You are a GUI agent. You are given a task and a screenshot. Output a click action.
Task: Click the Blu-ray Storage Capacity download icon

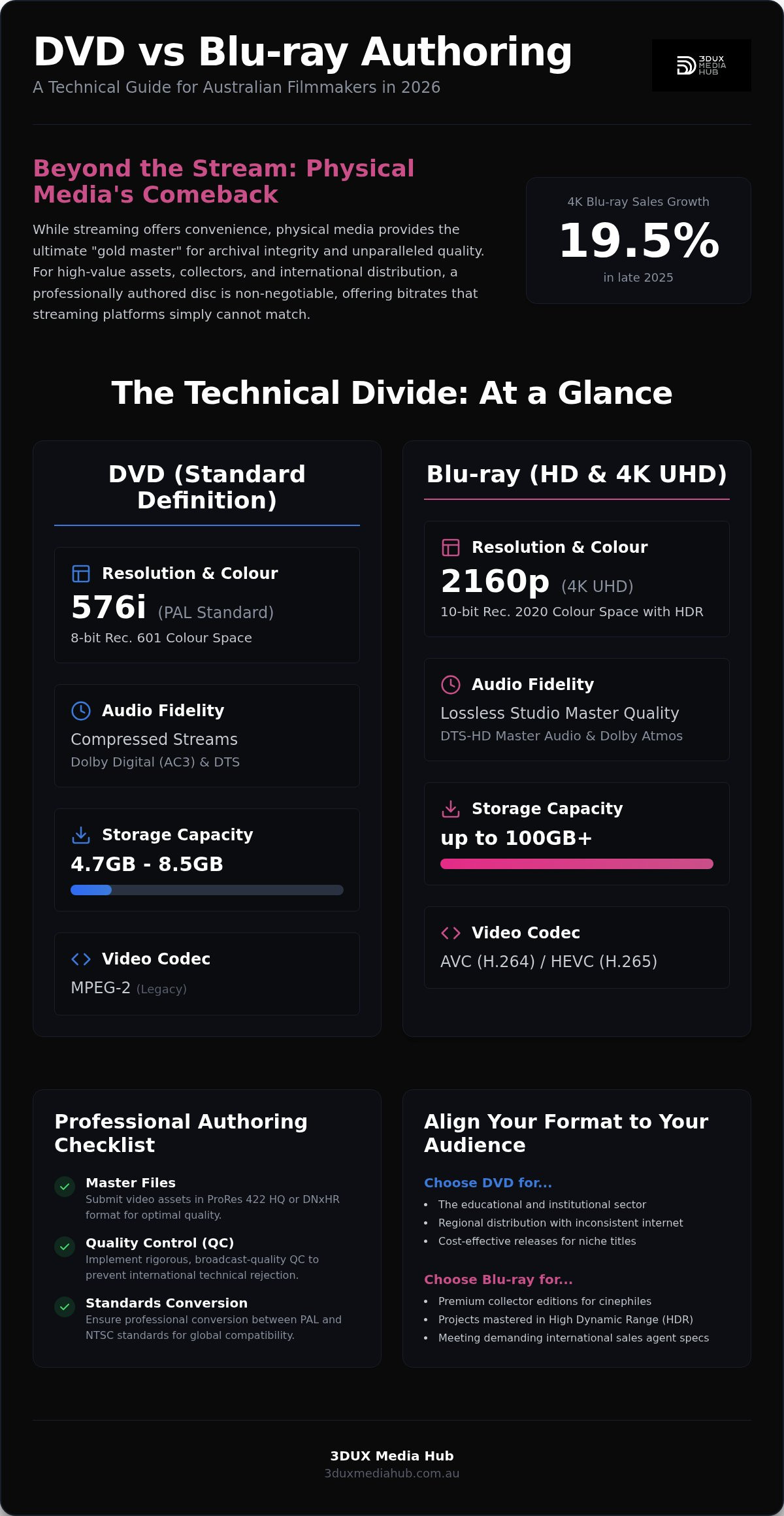tap(451, 809)
